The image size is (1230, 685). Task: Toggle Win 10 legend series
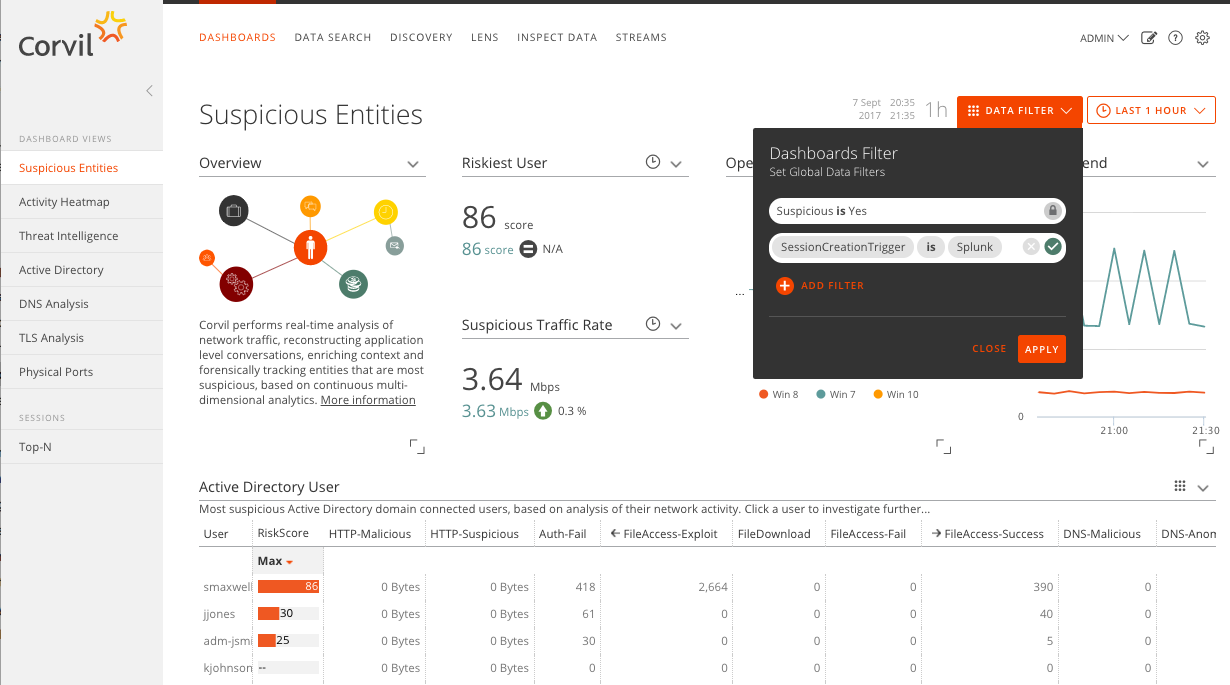click(x=896, y=394)
